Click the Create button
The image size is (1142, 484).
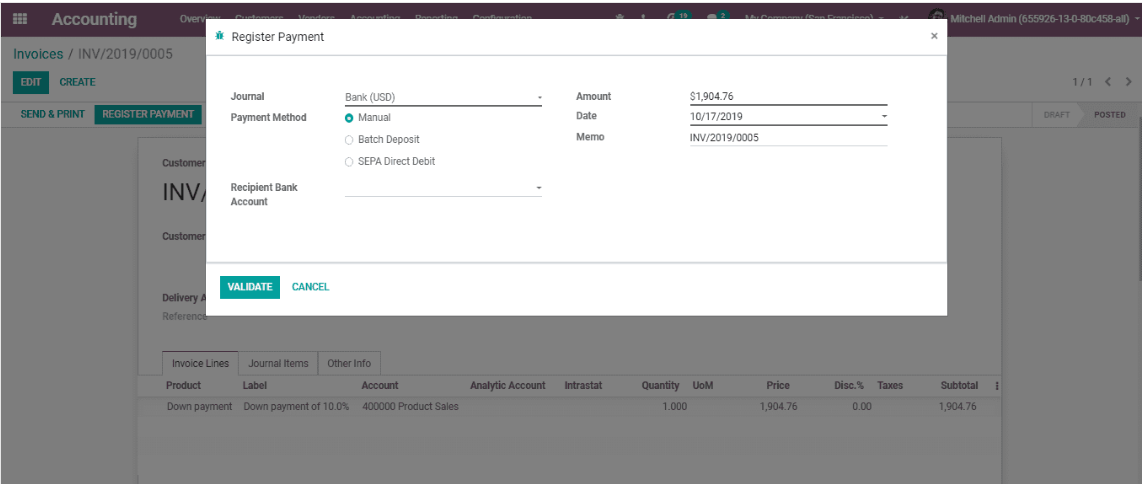click(77, 82)
